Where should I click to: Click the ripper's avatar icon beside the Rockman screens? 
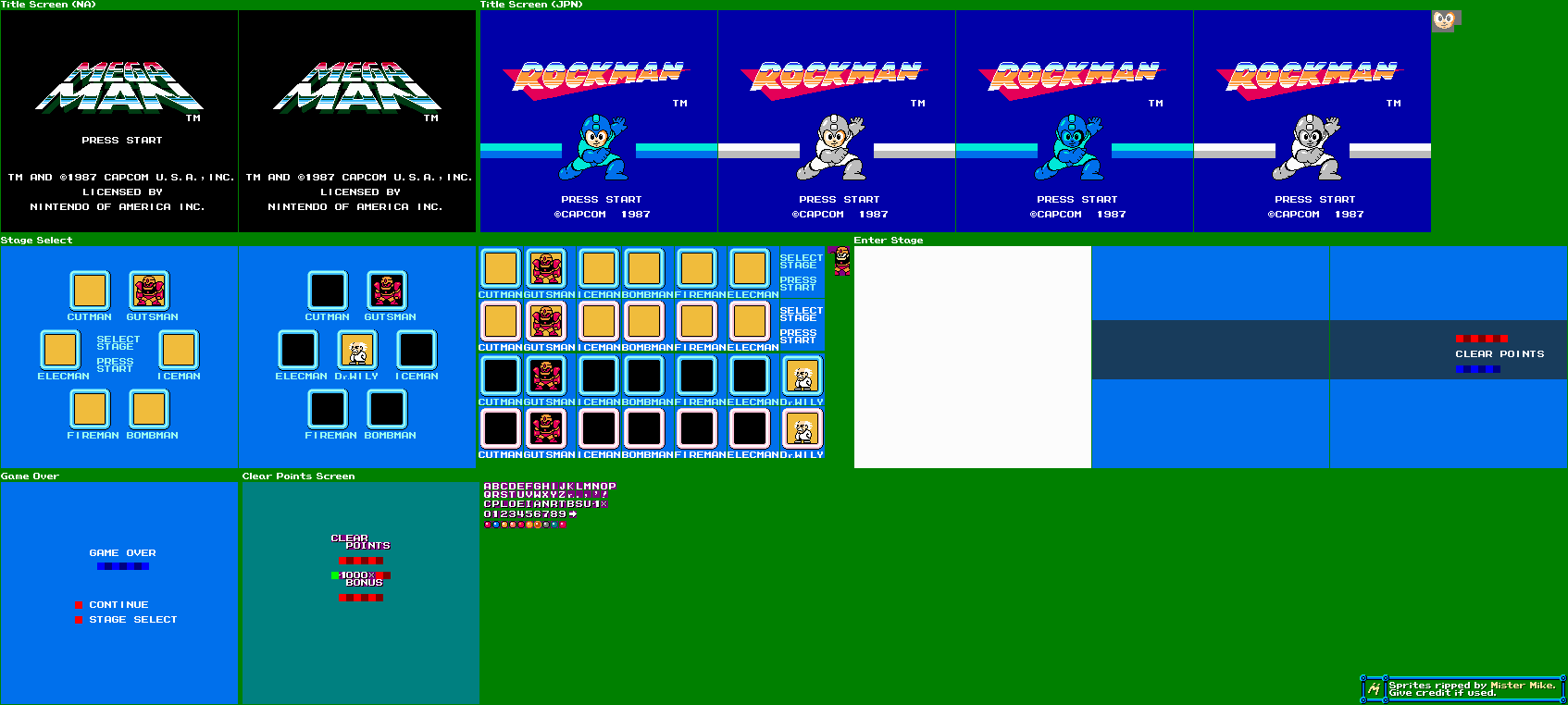(1445, 20)
